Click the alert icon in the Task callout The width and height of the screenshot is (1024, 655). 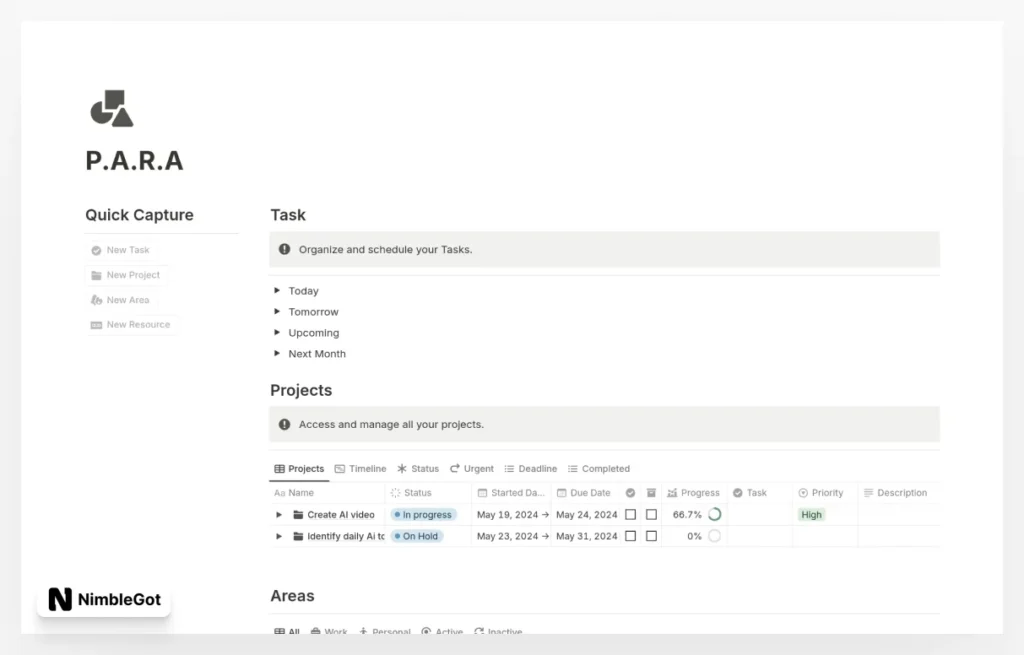point(285,249)
